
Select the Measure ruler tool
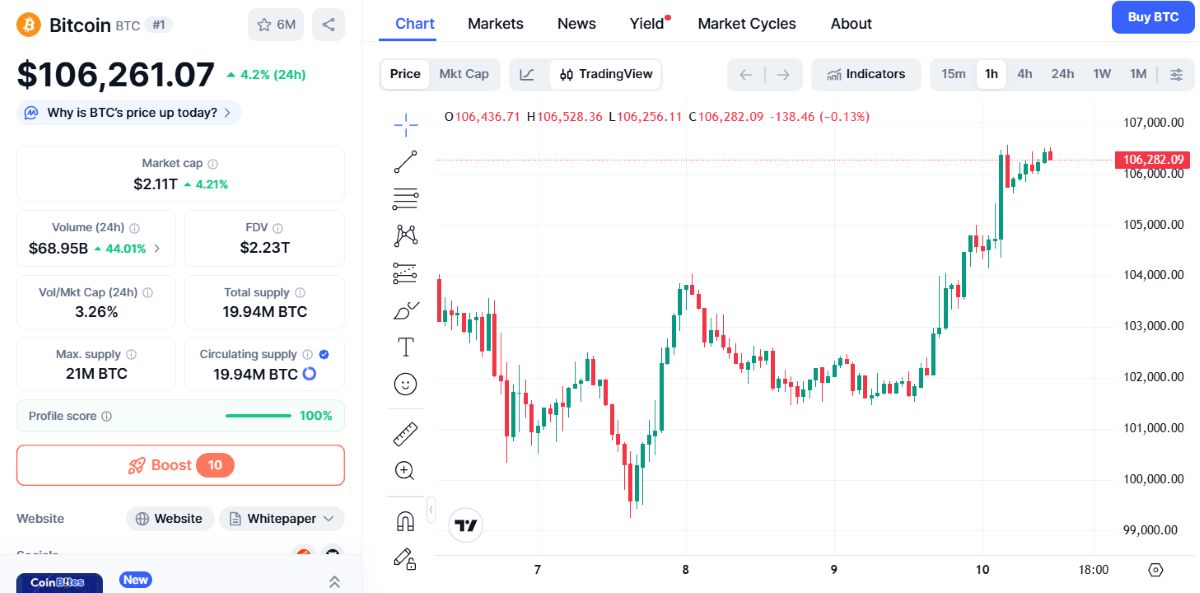point(405,433)
